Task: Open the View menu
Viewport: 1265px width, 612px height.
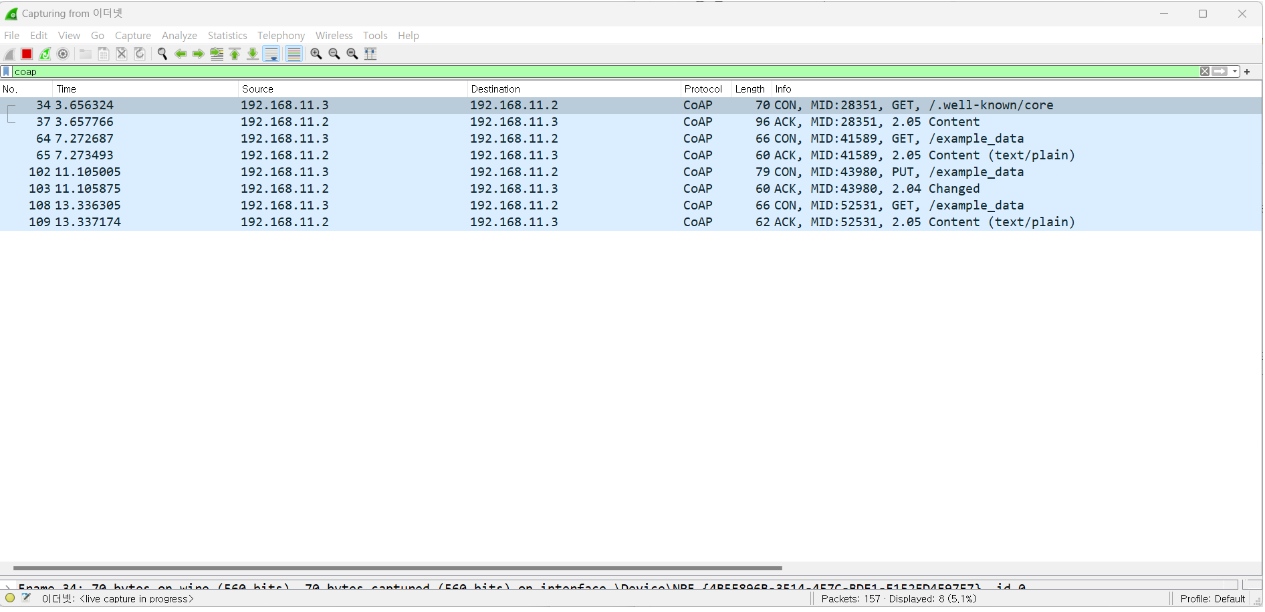Action: (x=69, y=36)
